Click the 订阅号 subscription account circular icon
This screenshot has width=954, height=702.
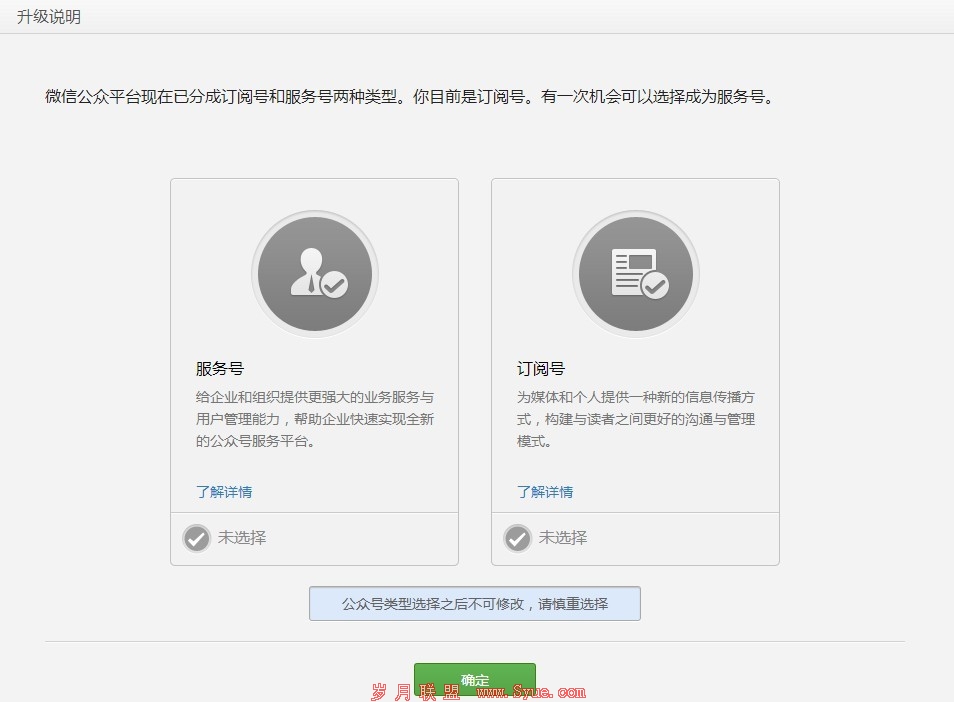[x=636, y=274]
